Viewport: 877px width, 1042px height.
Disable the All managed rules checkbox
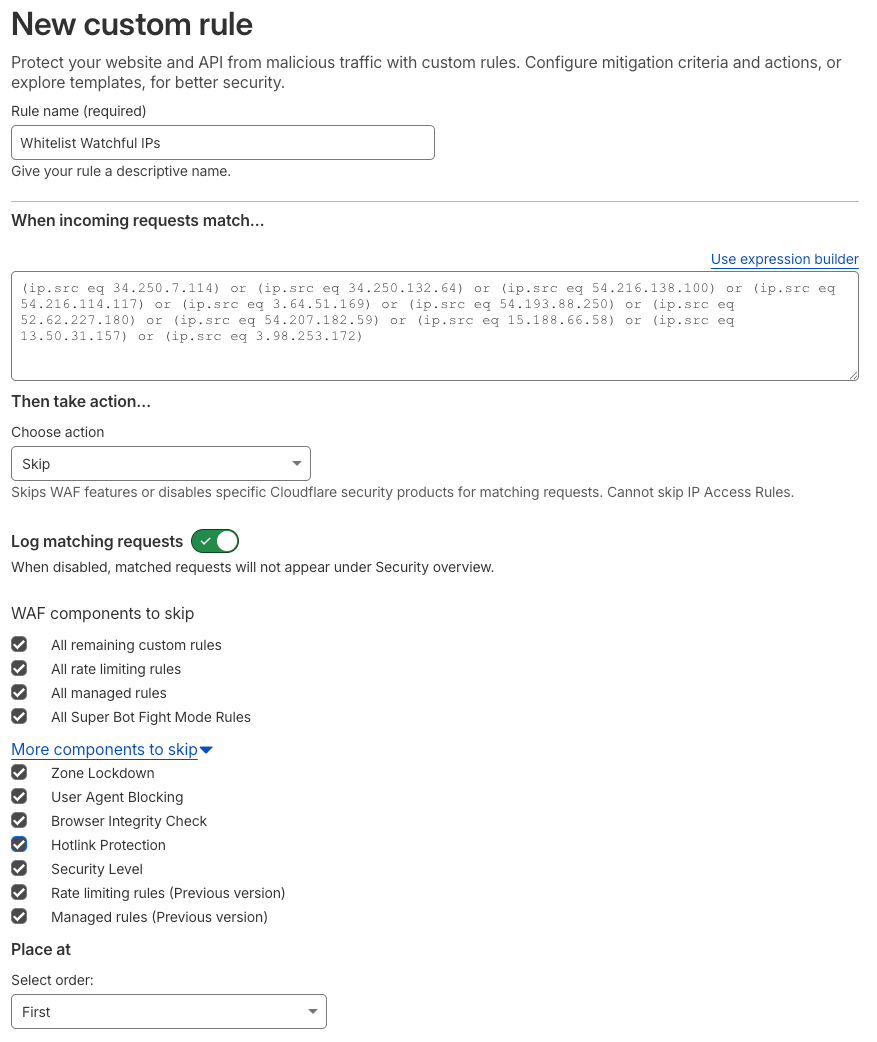(19, 692)
